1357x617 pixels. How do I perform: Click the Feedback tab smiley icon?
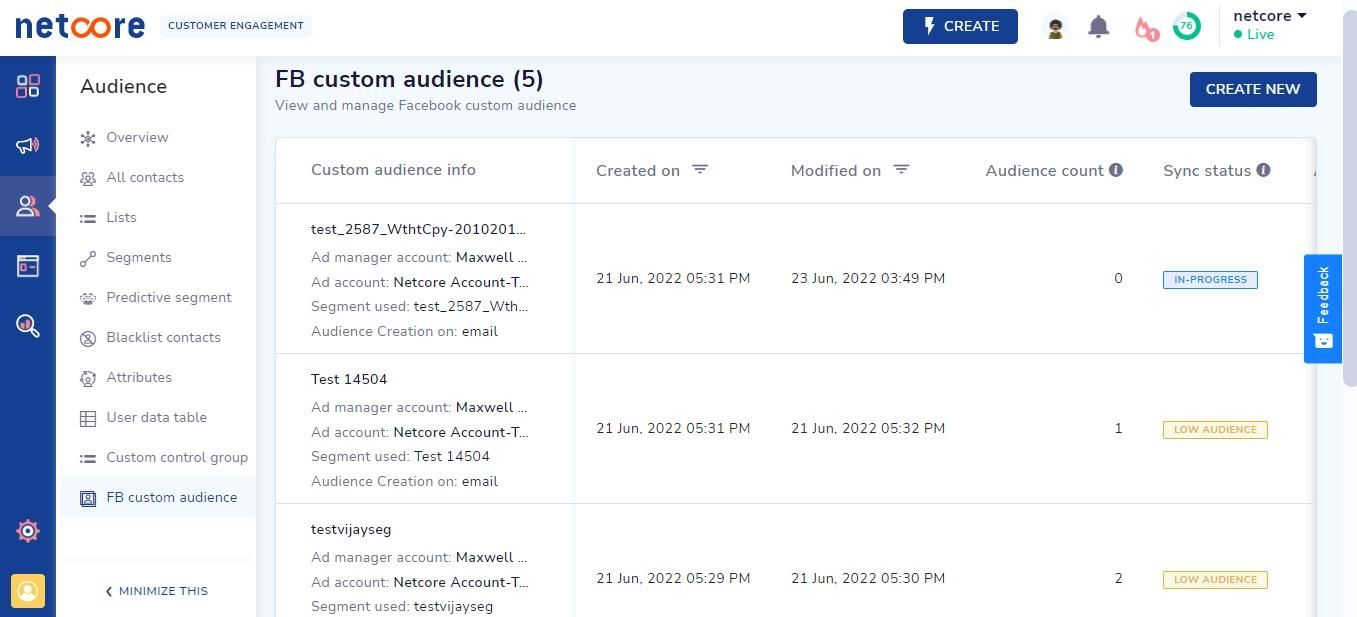coord(1323,341)
